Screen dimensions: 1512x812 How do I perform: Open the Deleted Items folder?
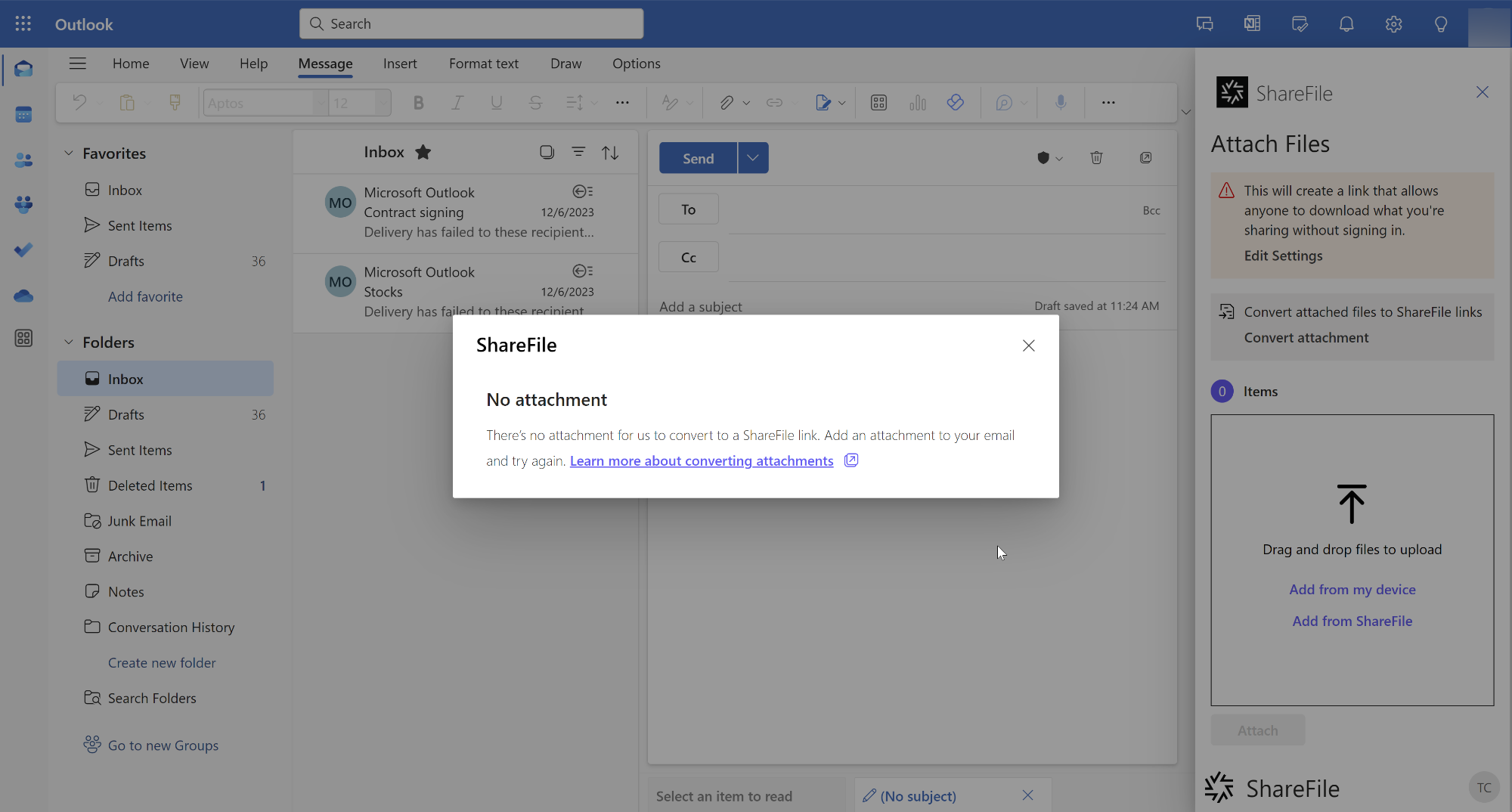(x=165, y=485)
